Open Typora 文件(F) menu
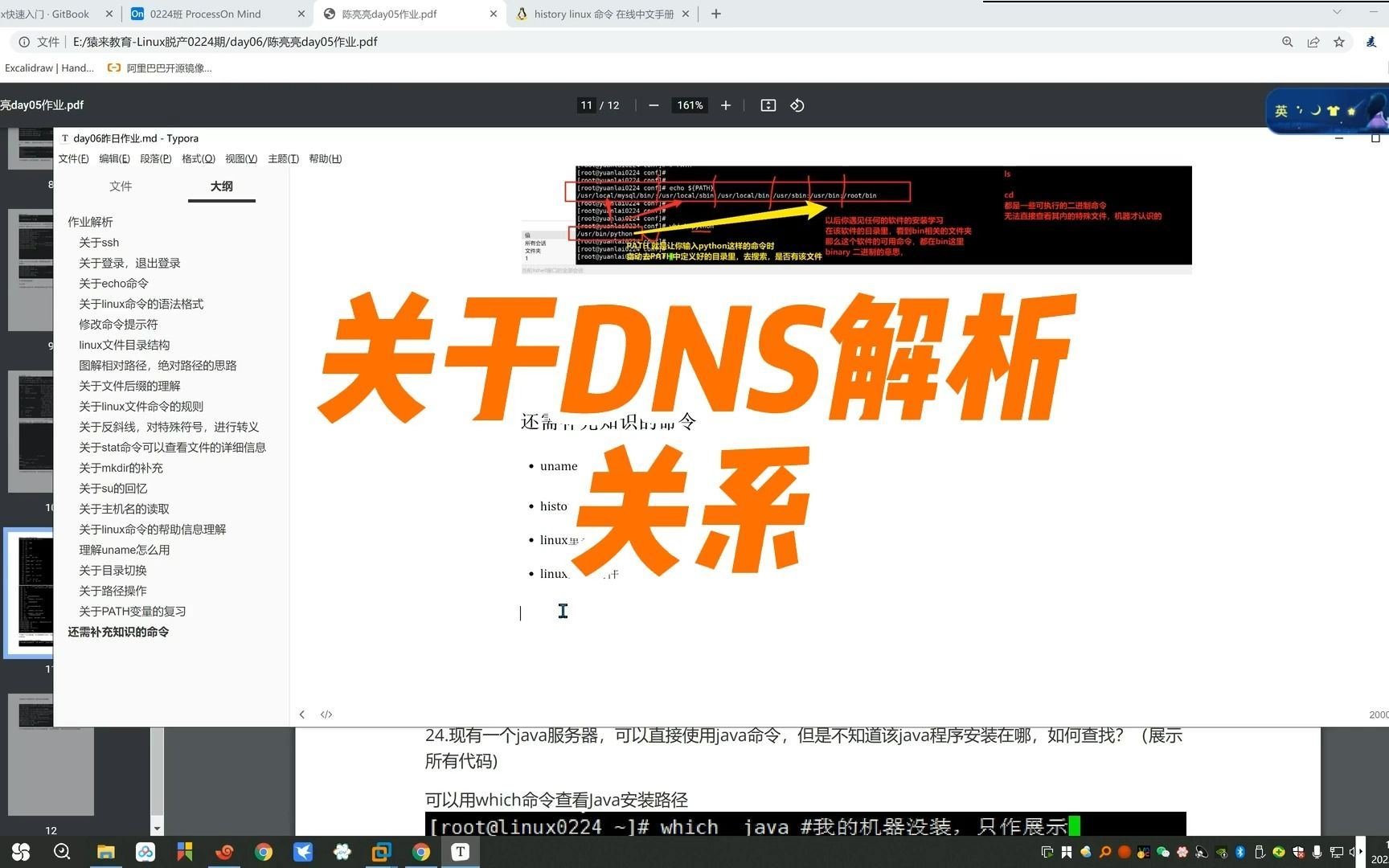The height and width of the screenshot is (868, 1389). click(x=73, y=159)
